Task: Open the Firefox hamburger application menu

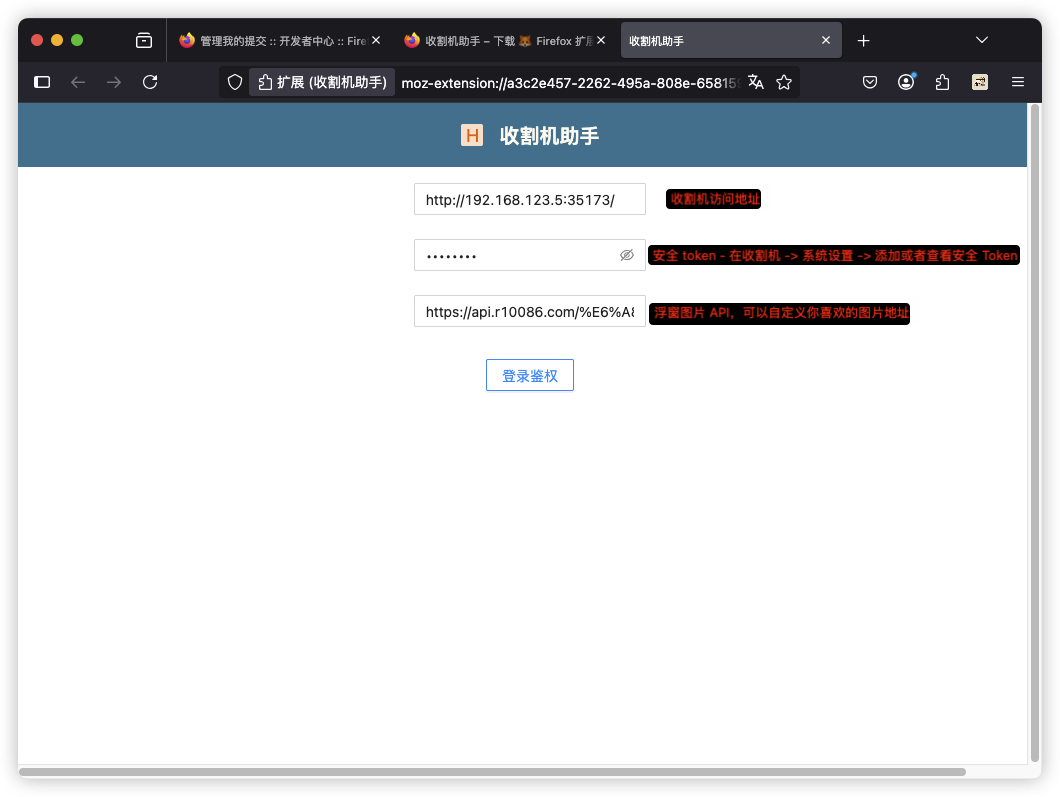Action: click(1018, 82)
